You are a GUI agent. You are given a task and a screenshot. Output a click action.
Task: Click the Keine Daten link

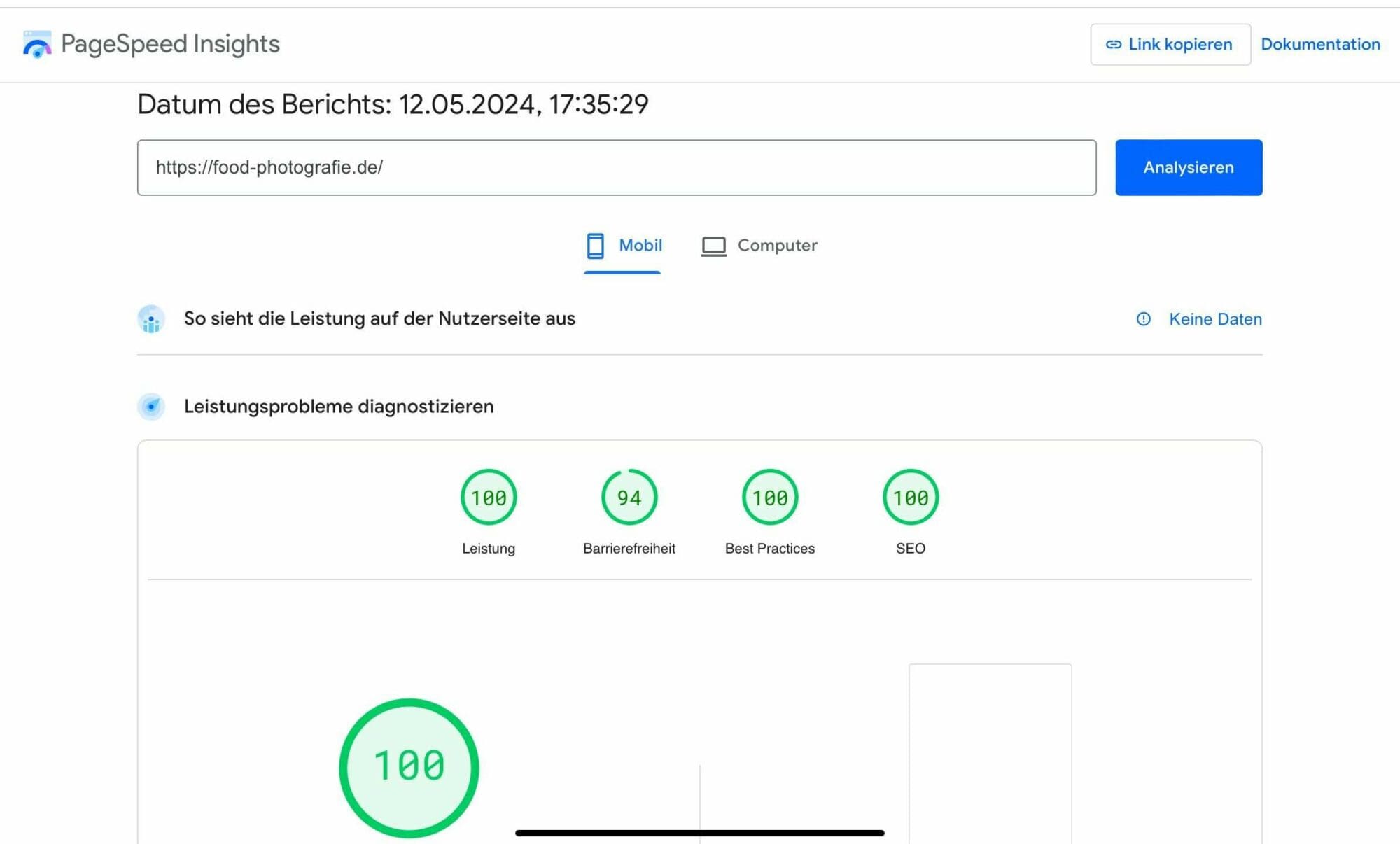tap(1215, 319)
